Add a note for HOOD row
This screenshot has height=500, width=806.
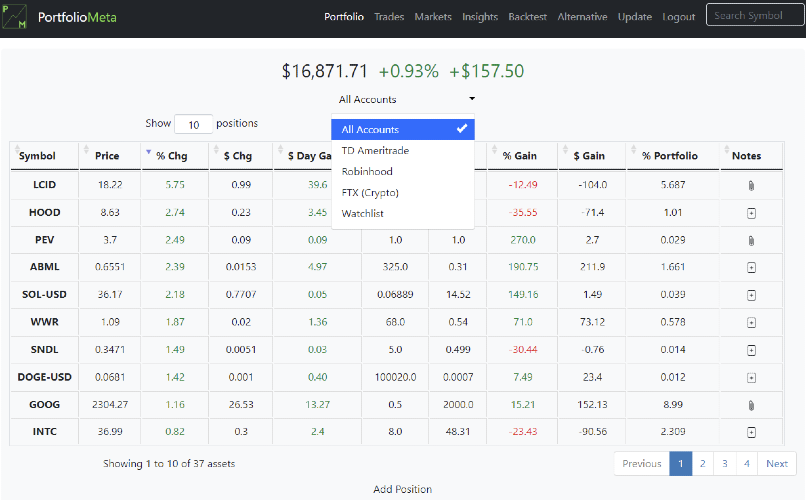point(751,213)
